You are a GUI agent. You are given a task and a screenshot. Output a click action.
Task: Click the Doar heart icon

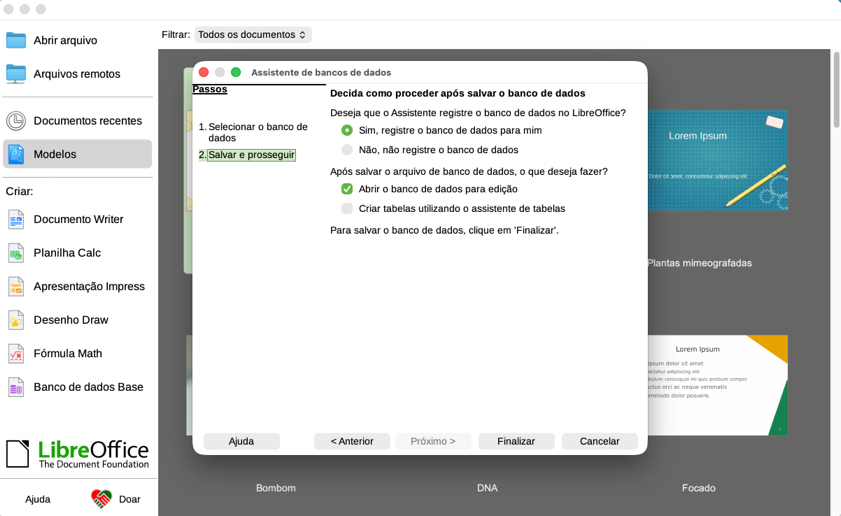[x=101, y=499]
